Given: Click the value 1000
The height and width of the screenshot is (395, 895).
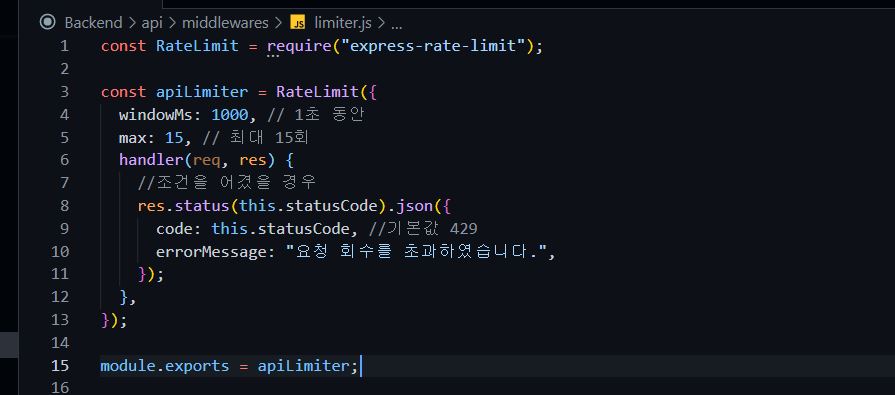Looking at the screenshot, I should pyautogui.click(x=229, y=114).
